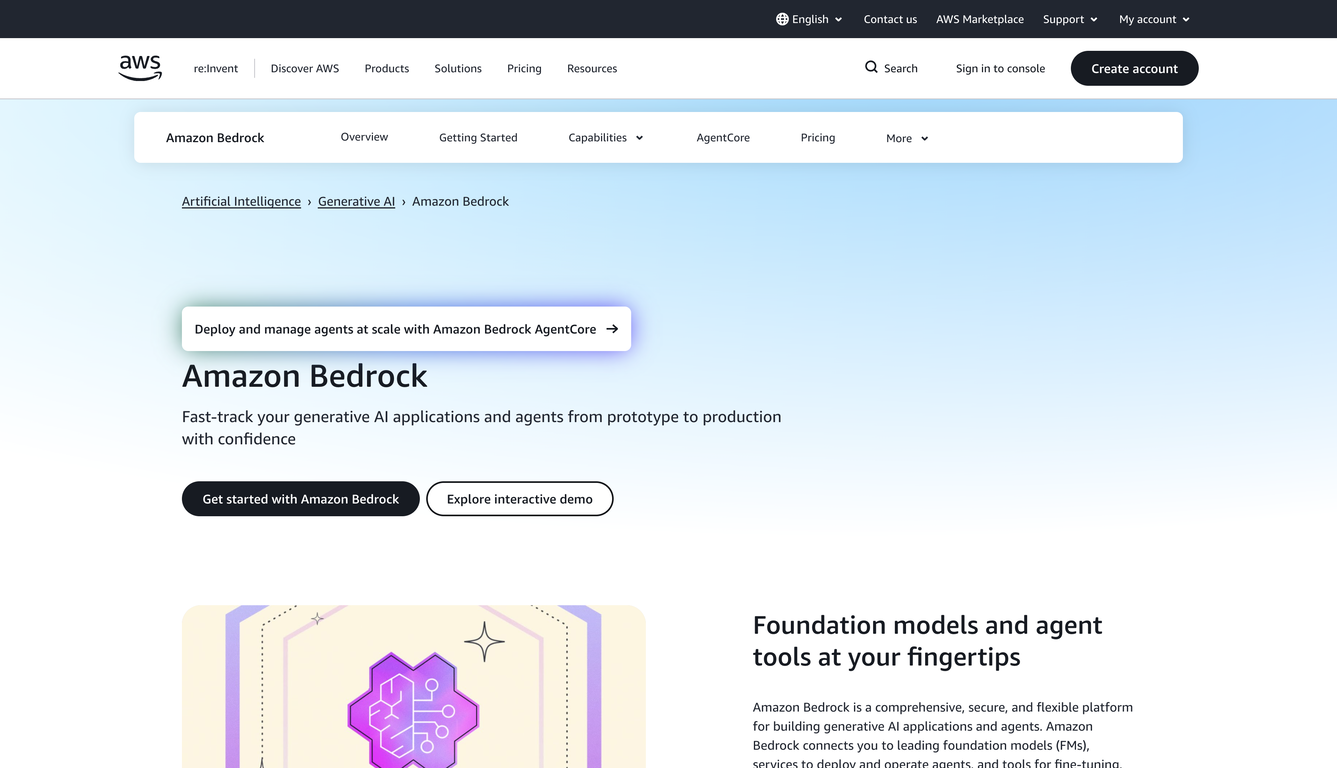
Task: Click the Products menu item
Action: pos(386,68)
